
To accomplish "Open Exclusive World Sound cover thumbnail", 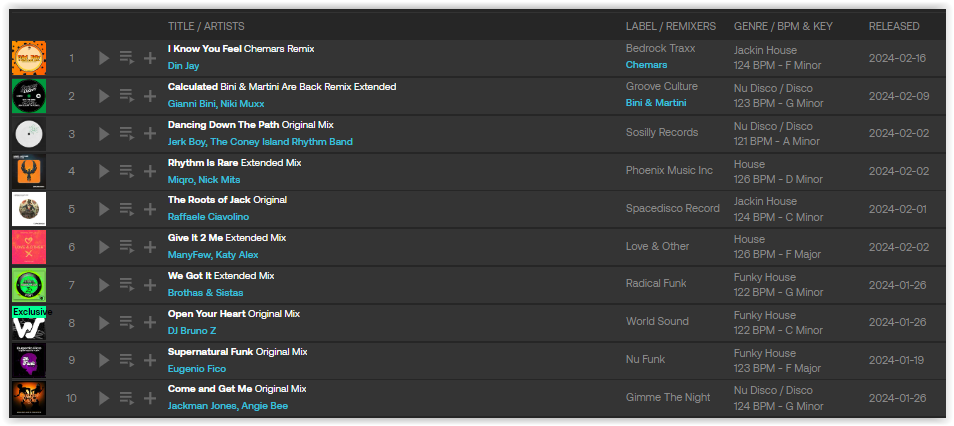I will [x=29, y=323].
